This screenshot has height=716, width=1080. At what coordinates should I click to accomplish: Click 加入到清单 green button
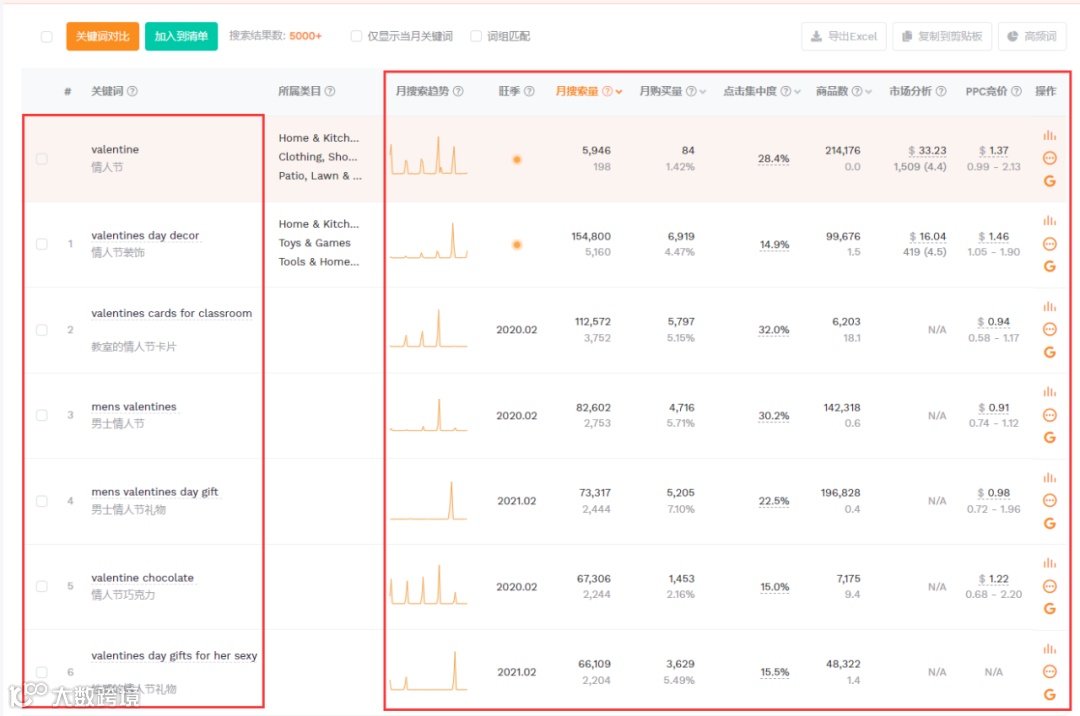[181, 36]
